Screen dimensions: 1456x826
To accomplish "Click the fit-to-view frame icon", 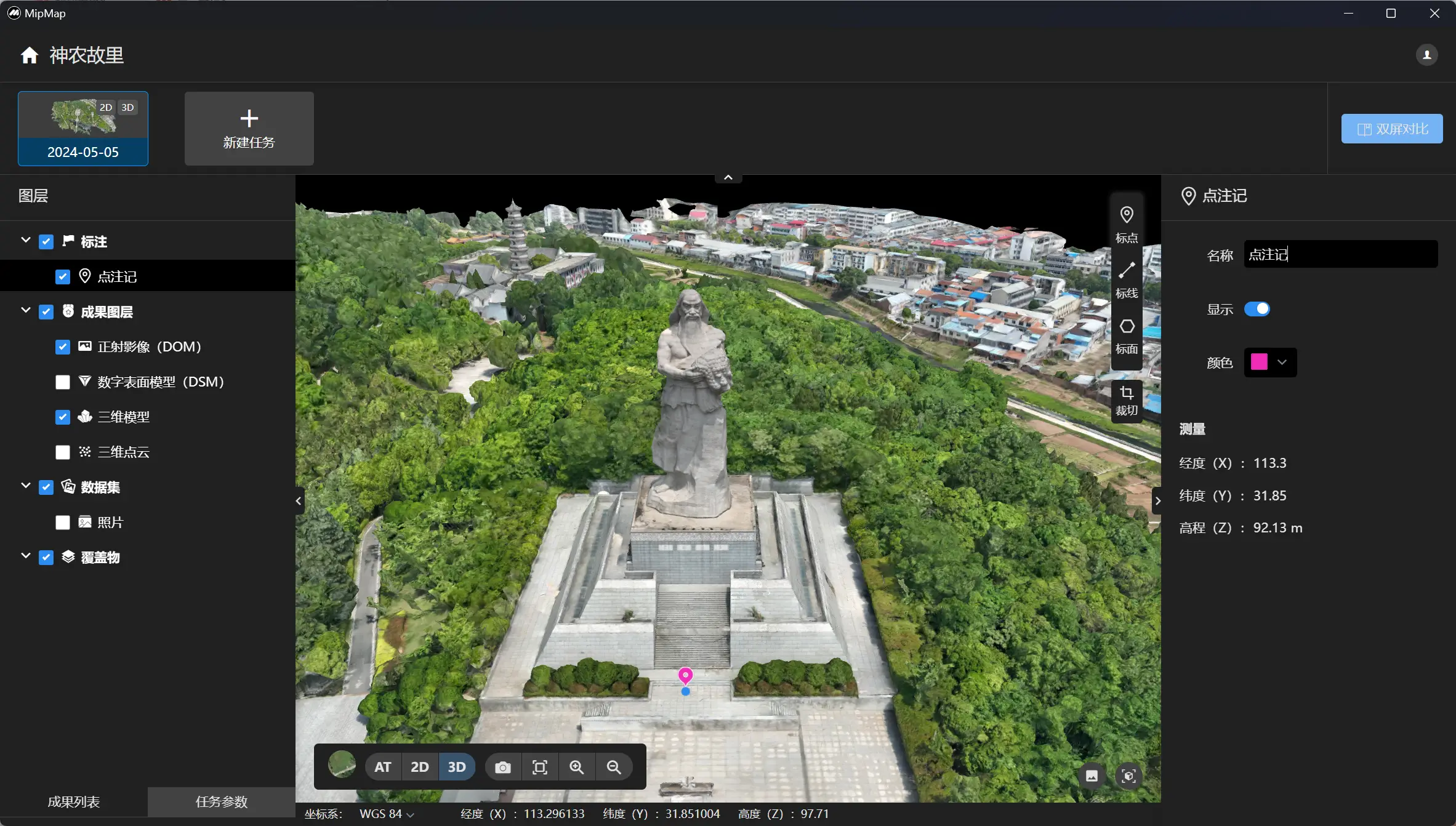I will coord(539,767).
